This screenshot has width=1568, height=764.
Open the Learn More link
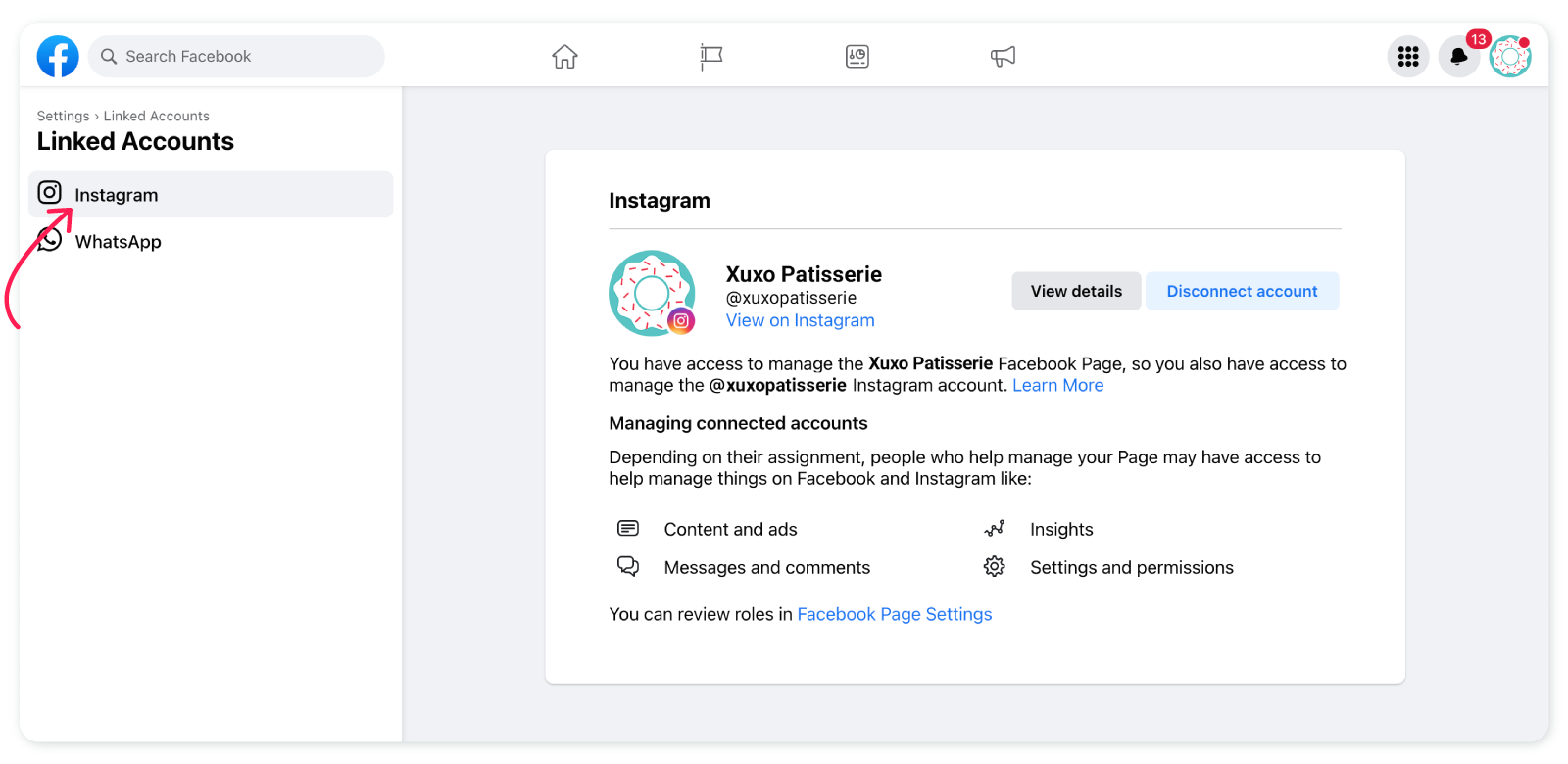[x=1058, y=385]
